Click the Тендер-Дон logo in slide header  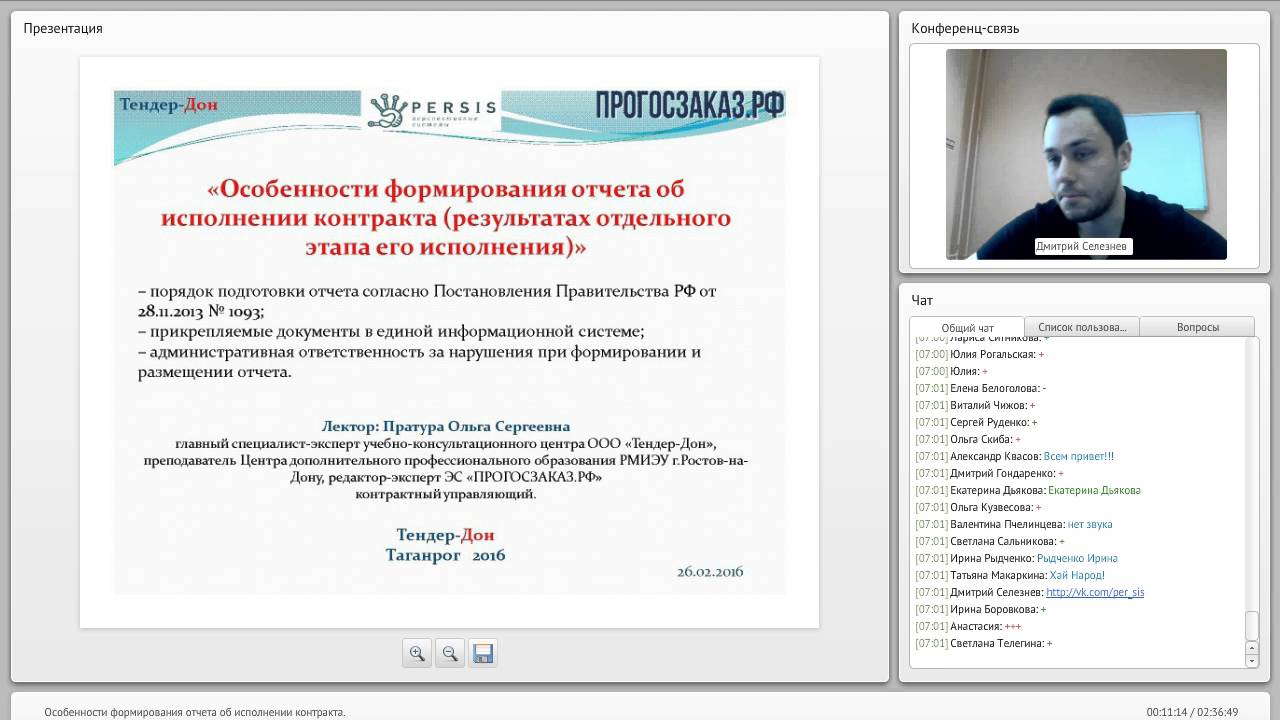169,104
